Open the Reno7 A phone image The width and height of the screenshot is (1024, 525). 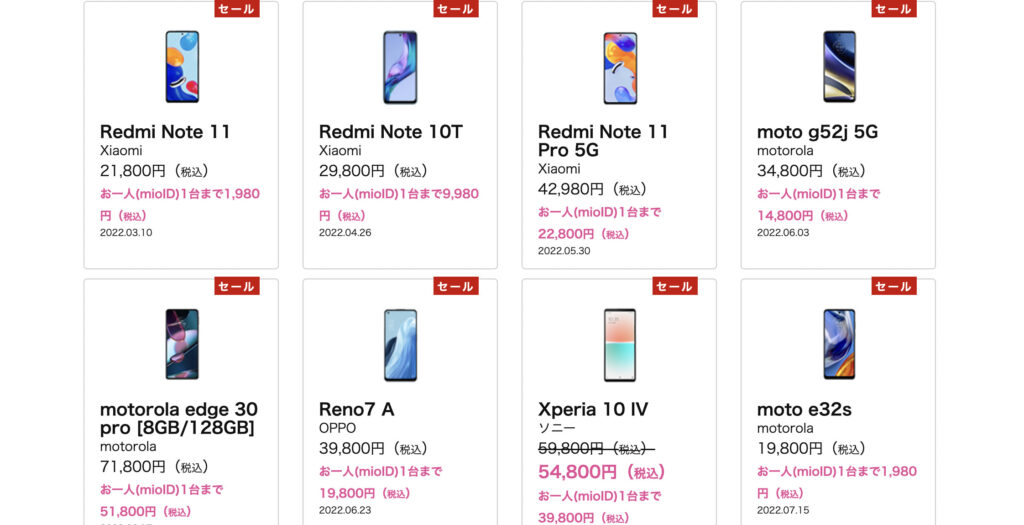tap(400, 345)
